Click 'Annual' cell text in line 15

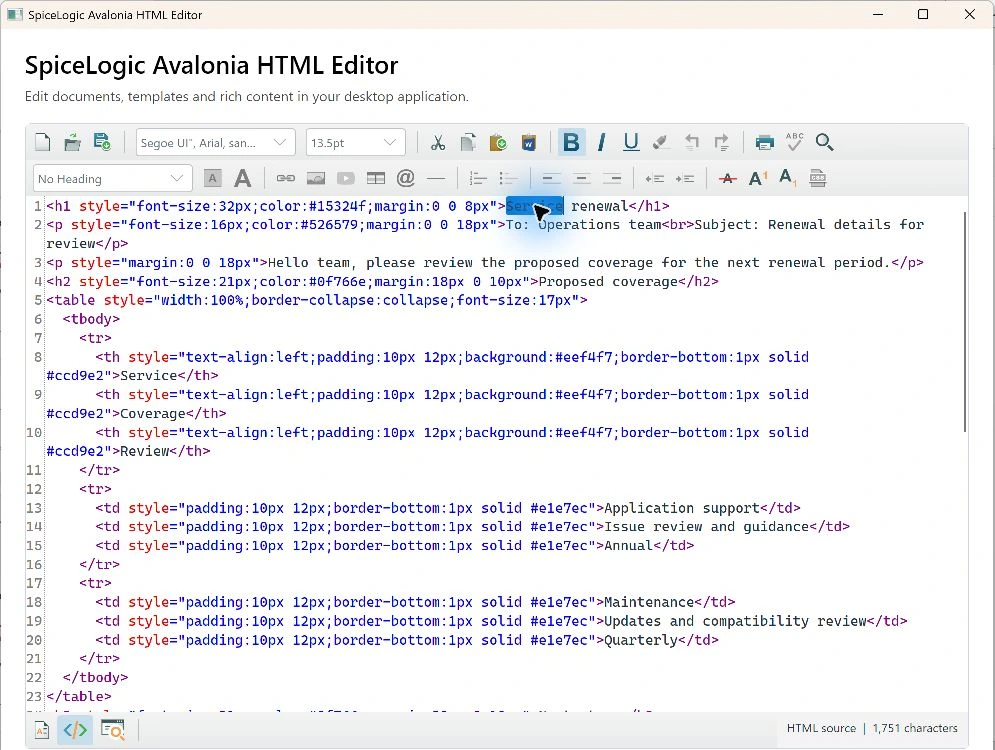[628, 546]
